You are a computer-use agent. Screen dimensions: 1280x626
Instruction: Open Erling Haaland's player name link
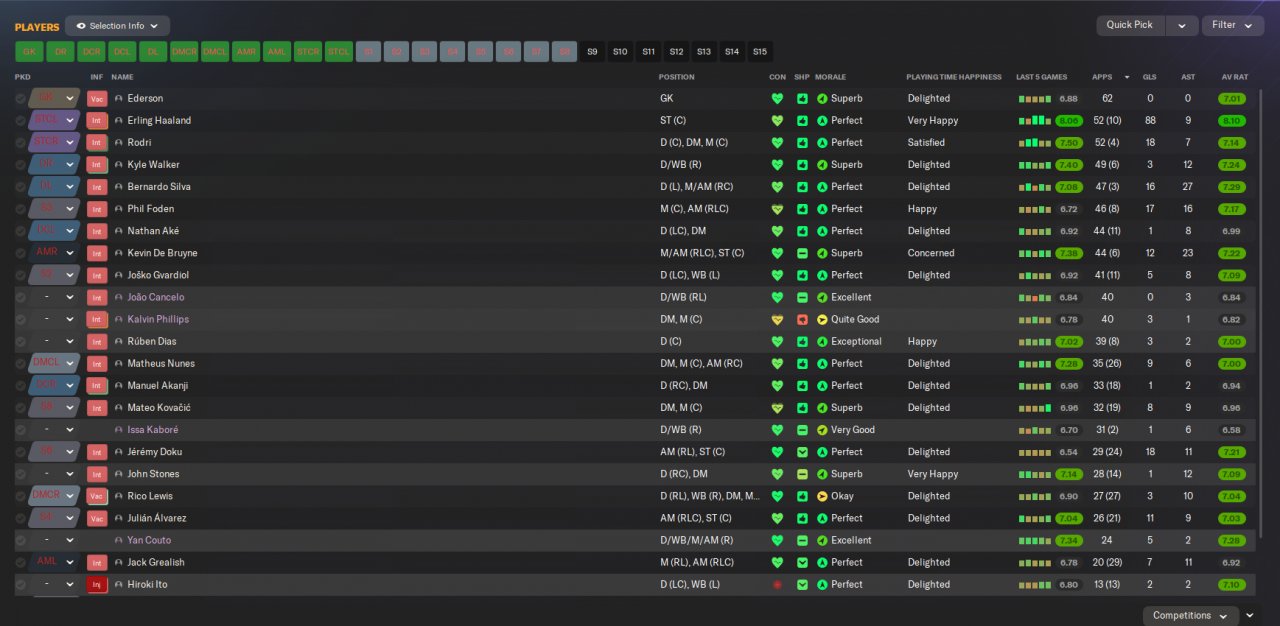[x=159, y=121]
